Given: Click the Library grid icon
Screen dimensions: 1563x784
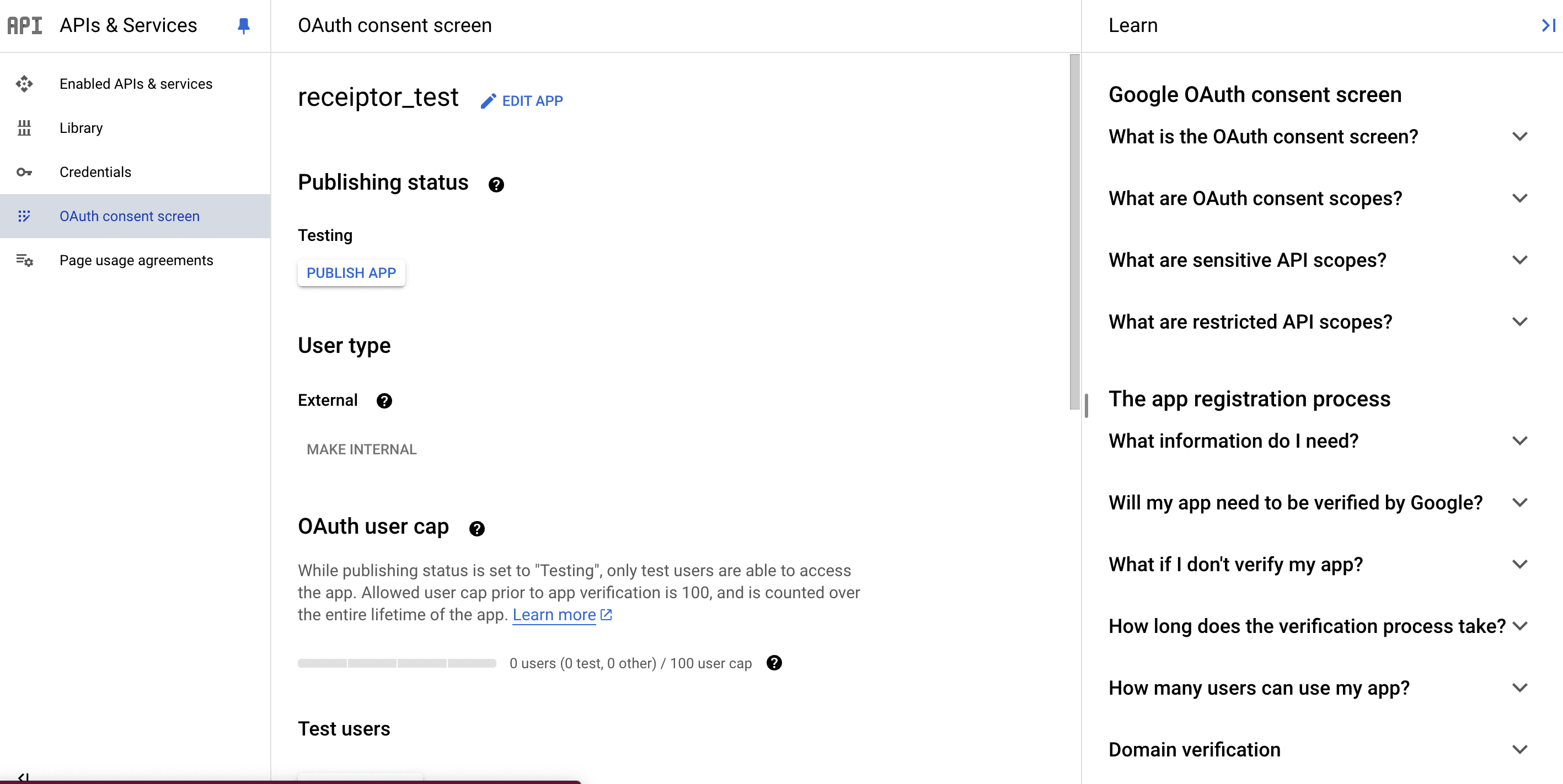Looking at the screenshot, I should [x=24, y=128].
